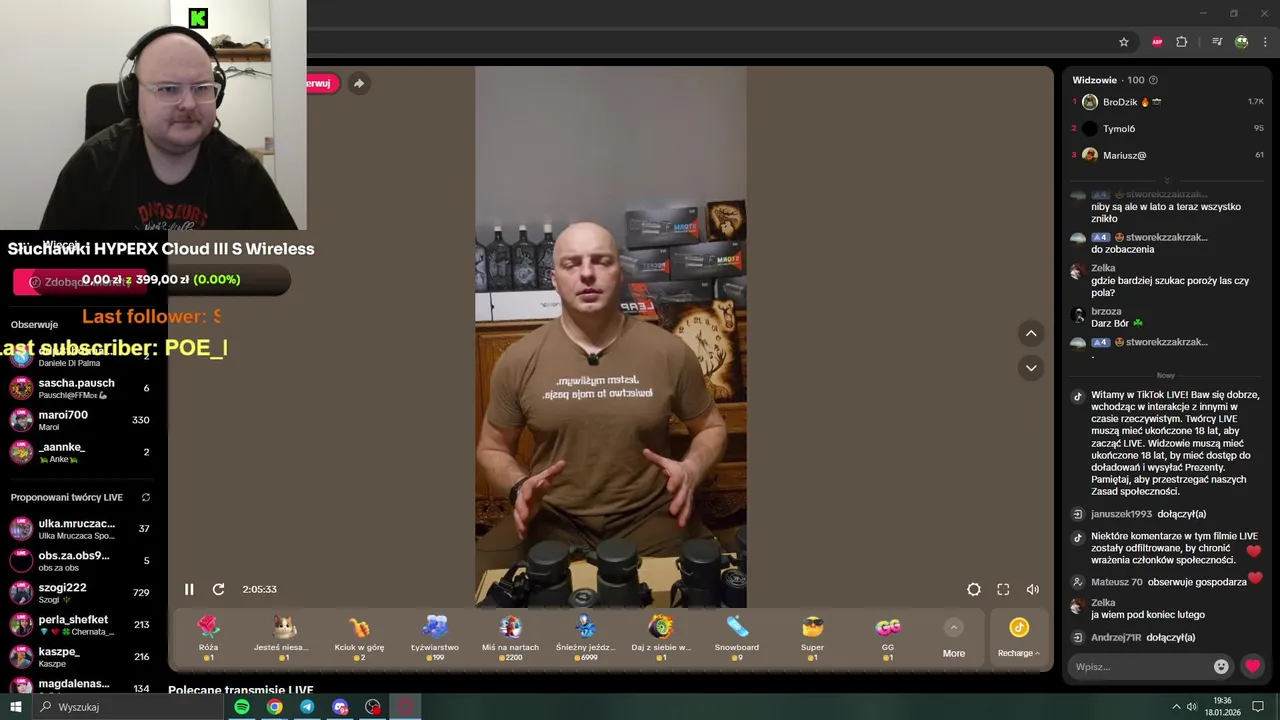Open perla_shefket suggested live
The height and width of the screenshot is (720, 1280).
(x=82, y=624)
